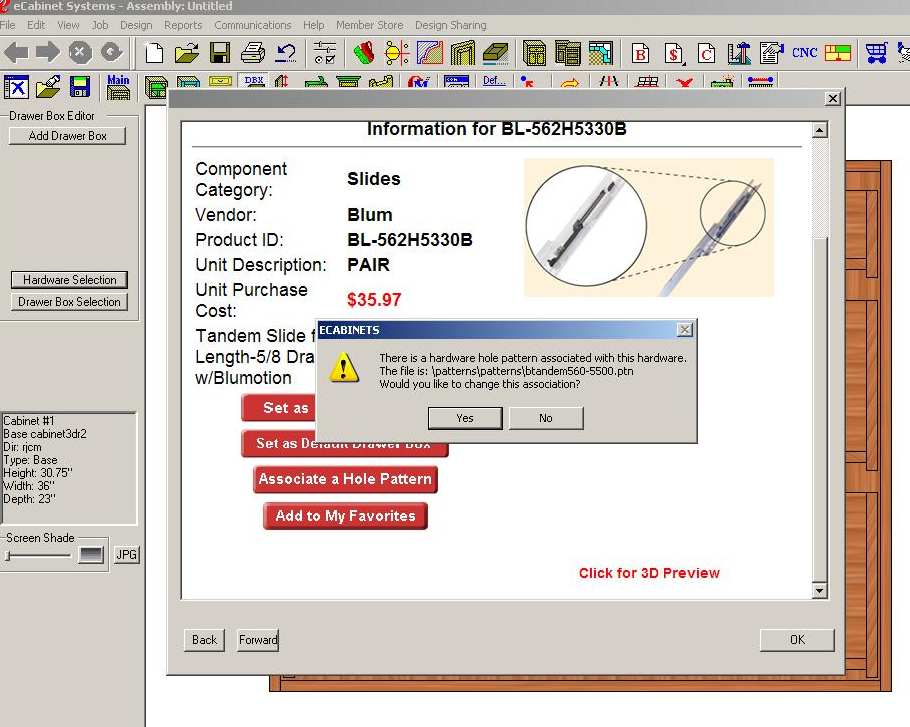Click the Add to My Favorites button
The height and width of the screenshot is (727, 910).
pyautogui.click(x=345, y=516)
